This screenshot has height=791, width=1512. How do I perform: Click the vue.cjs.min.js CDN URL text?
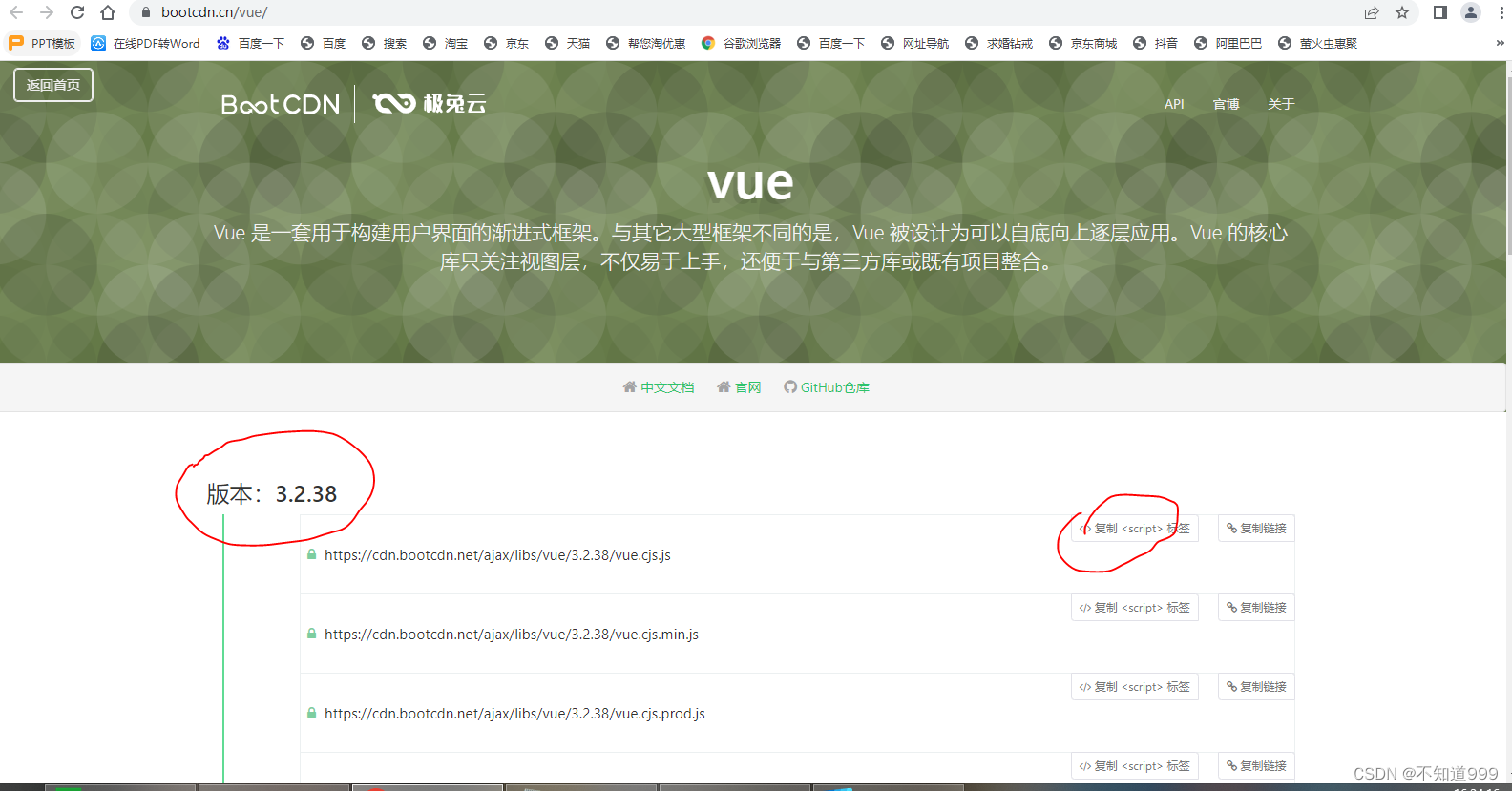[x=512, y=635]
